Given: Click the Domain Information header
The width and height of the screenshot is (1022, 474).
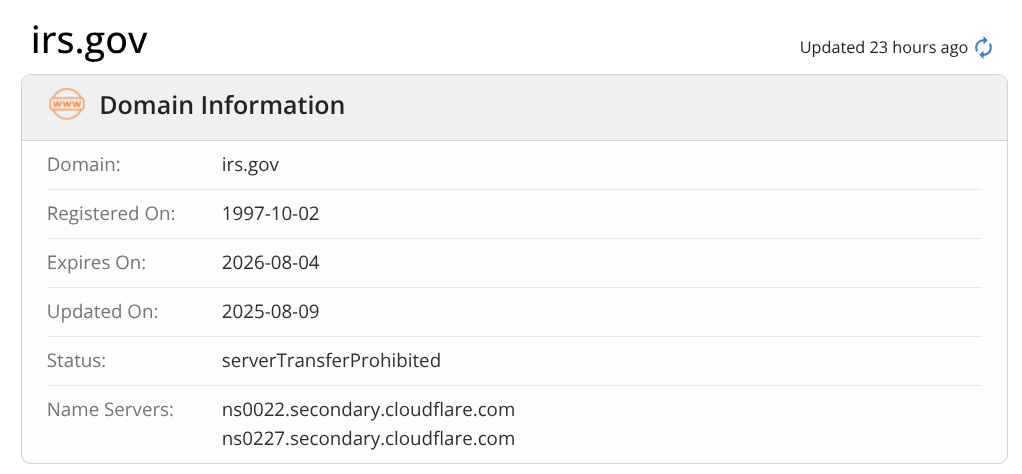Looking at the screenshot, I should pos(222,105).
